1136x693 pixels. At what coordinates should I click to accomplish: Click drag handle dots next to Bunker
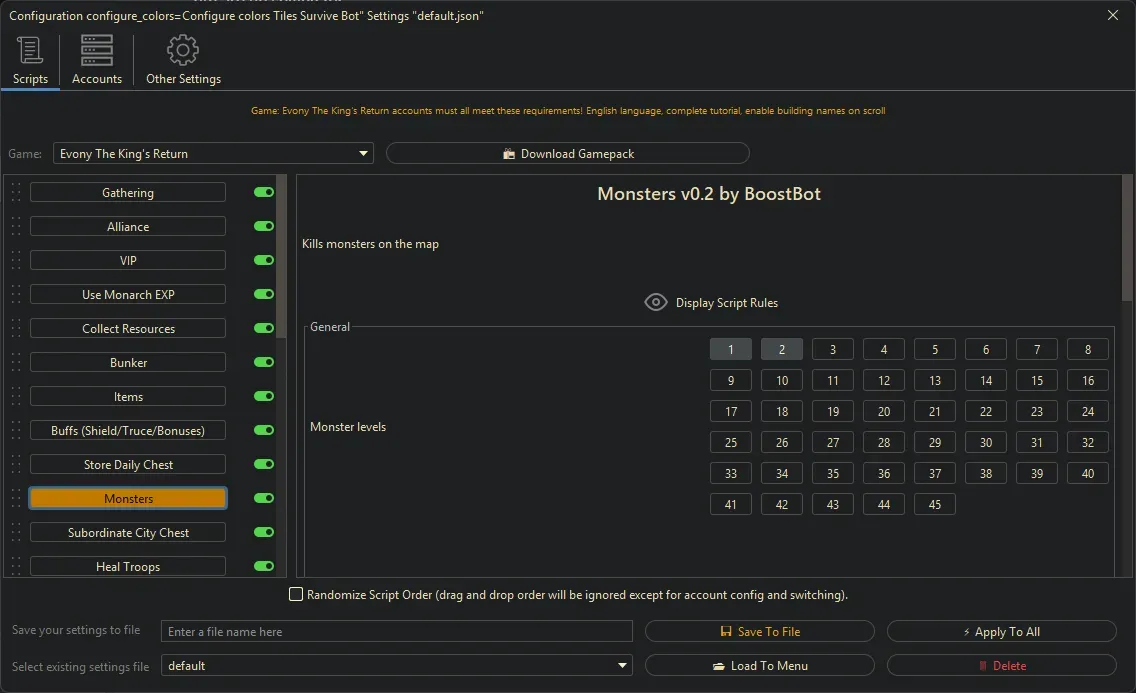coord(16,362)
